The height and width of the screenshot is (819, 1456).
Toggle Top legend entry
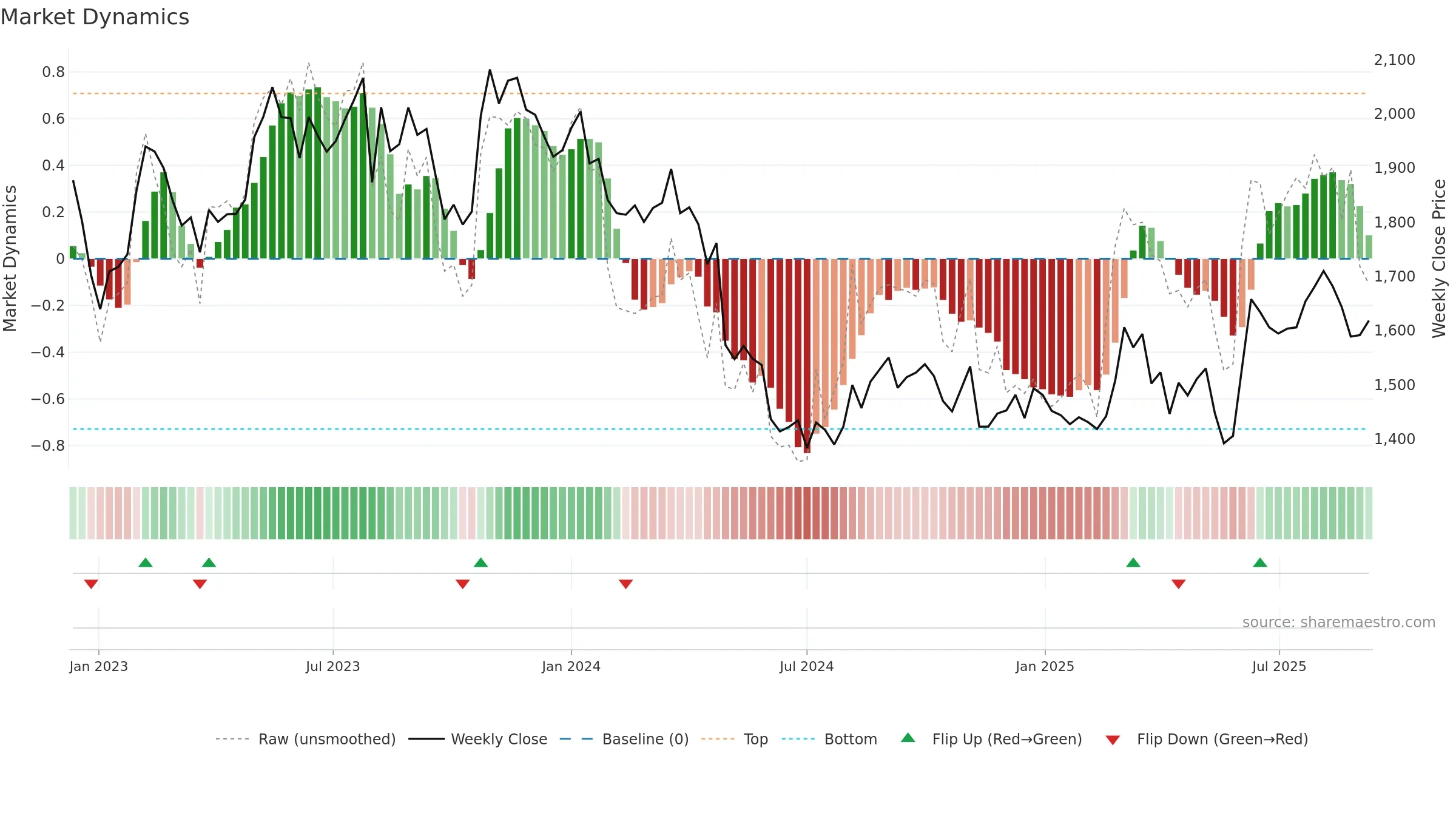734,739
